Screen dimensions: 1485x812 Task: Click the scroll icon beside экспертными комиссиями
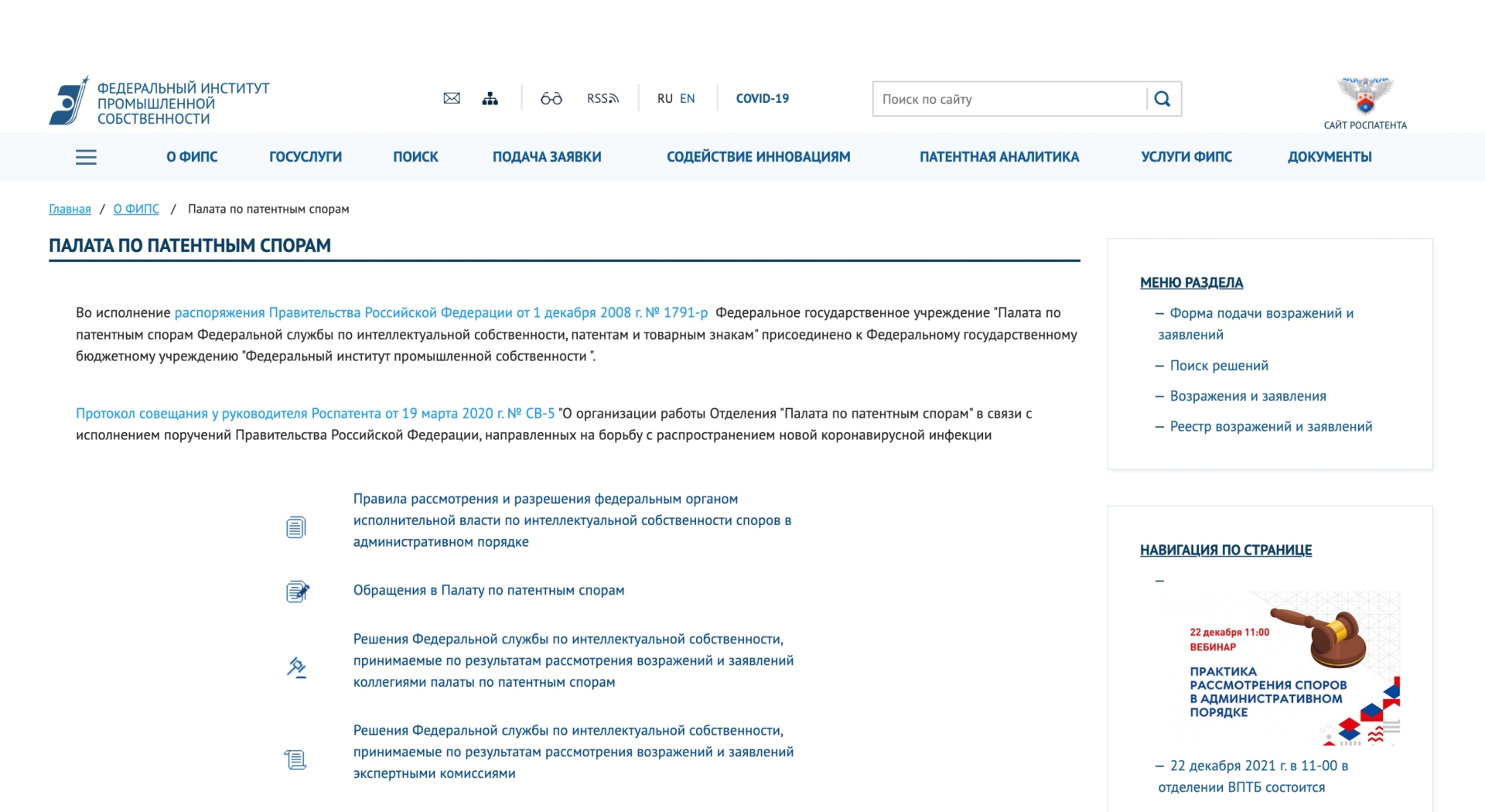pyautogui.click(x=295, y=760)
